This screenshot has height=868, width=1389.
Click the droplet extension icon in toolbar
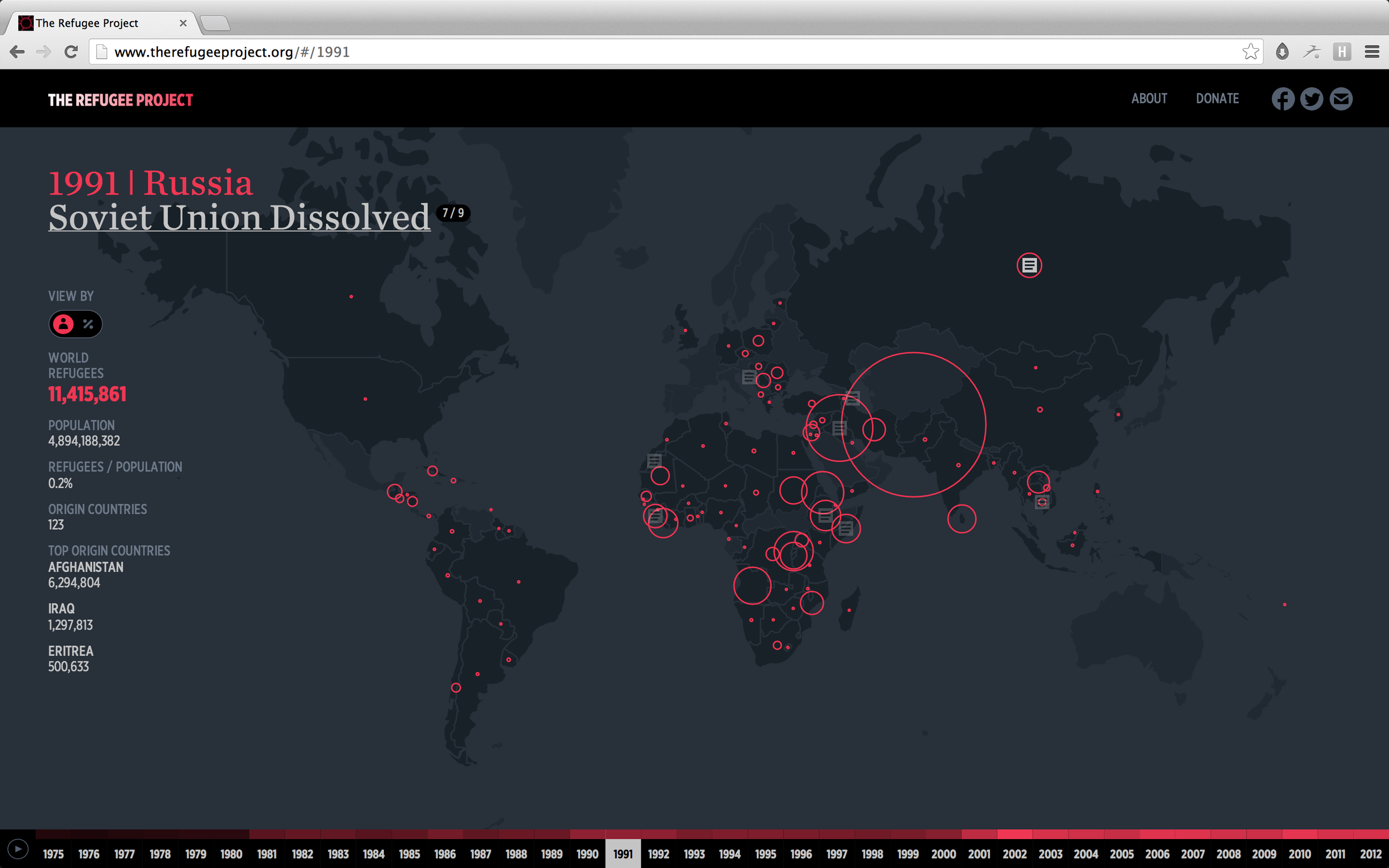point(1282,52)
